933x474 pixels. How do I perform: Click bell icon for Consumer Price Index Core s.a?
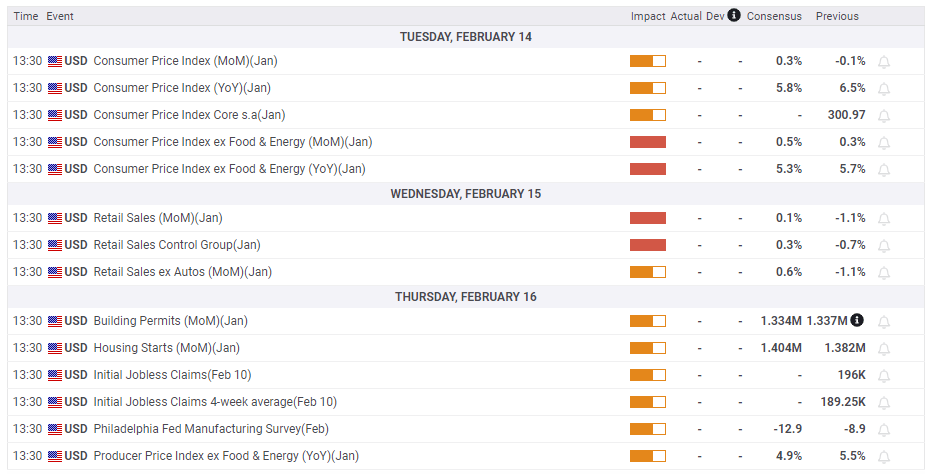(884, 115)
